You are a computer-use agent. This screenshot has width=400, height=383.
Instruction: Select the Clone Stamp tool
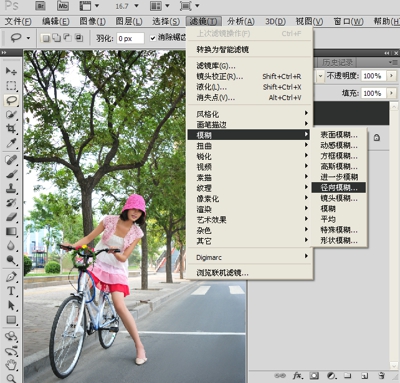(x=11, y=188)
